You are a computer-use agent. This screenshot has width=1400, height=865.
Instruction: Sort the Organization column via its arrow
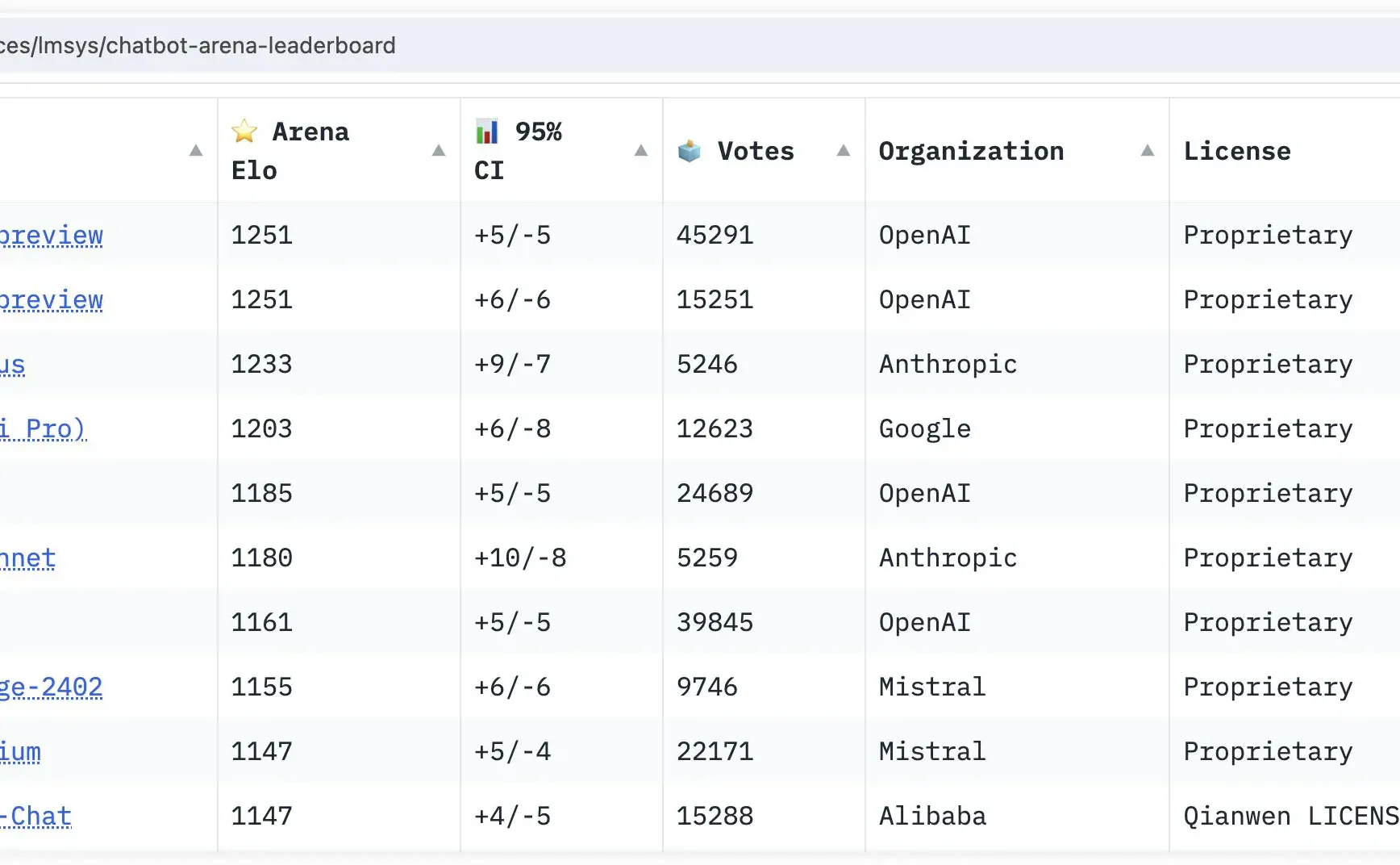tap(1148, 151)
